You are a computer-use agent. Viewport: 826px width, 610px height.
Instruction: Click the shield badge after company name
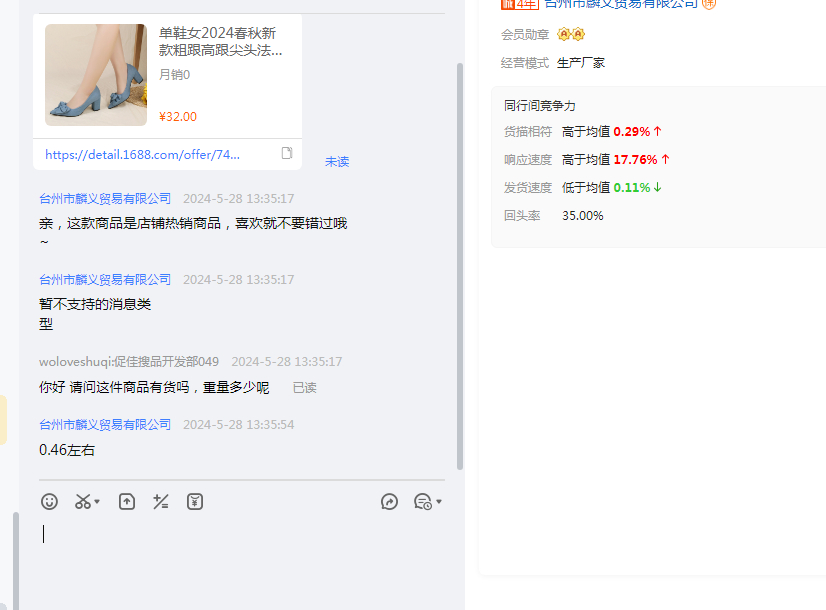point(709,4)
